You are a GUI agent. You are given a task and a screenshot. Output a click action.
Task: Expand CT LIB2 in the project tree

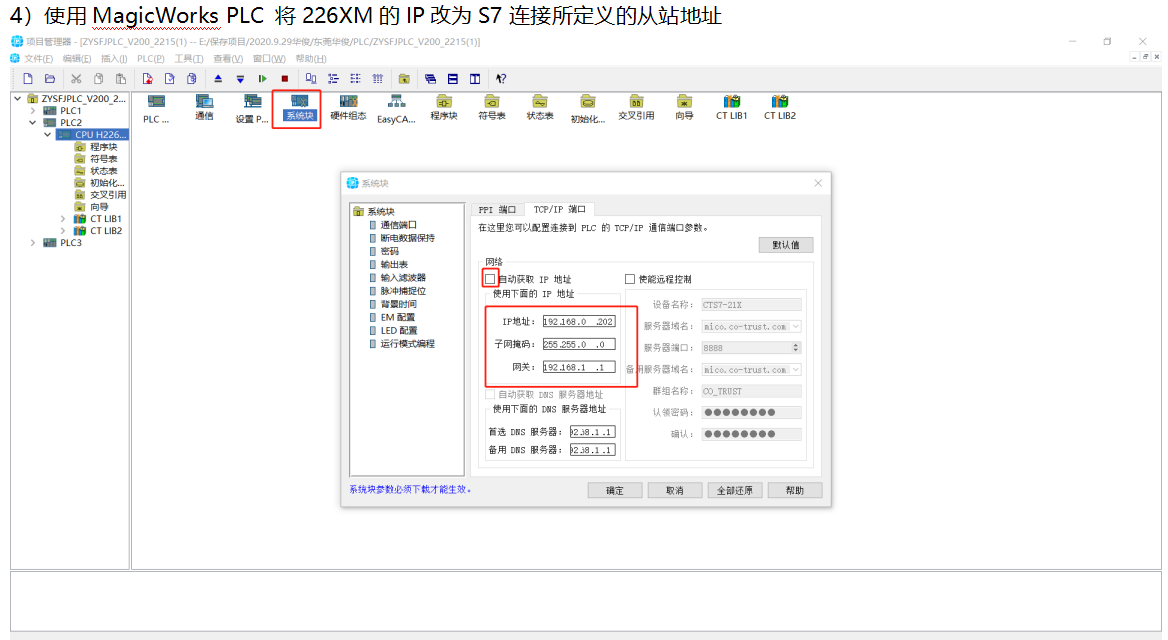tap(63, 230)
